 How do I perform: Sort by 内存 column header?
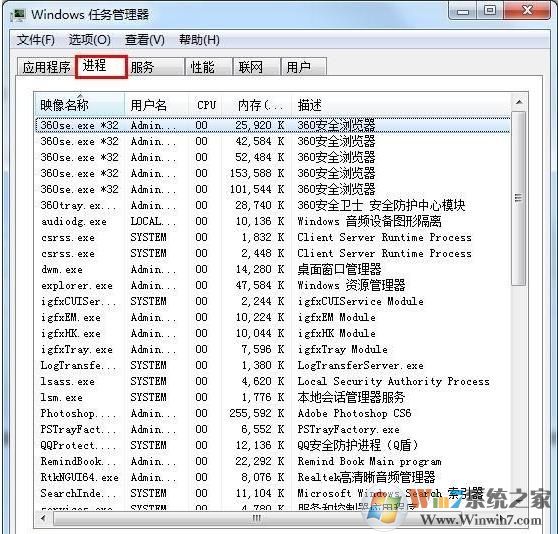pyautogui.click(x=257, y=105)
